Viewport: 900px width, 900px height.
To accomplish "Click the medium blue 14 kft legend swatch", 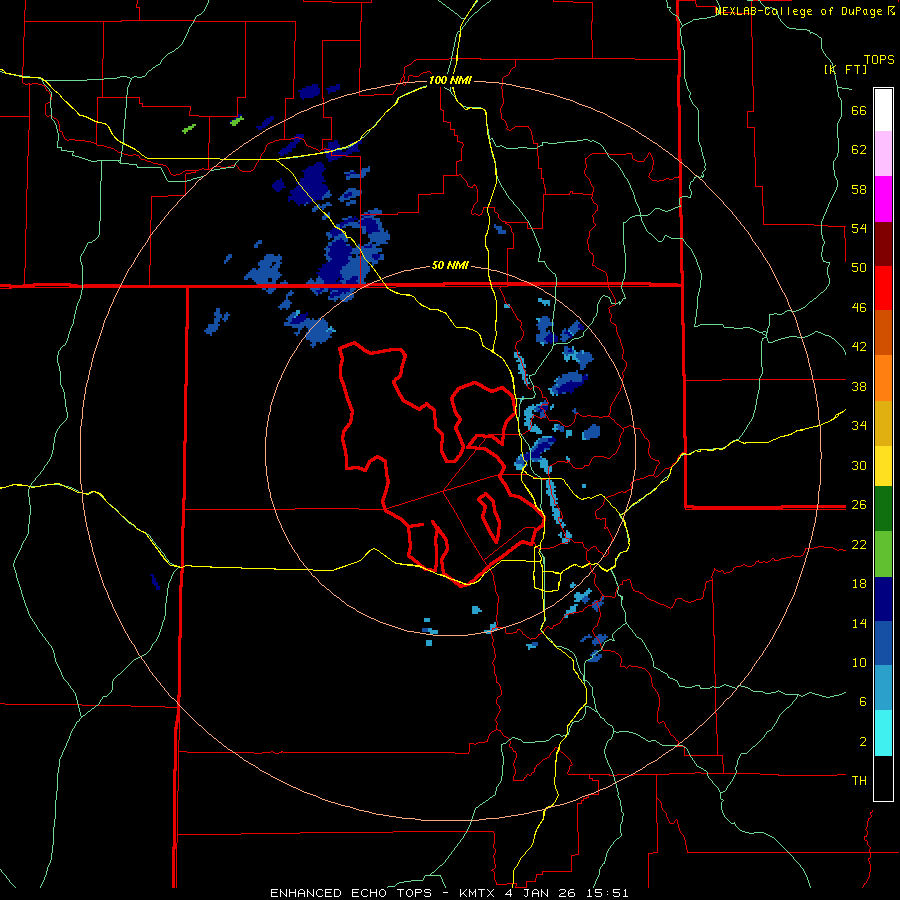I will pos(883,643).
